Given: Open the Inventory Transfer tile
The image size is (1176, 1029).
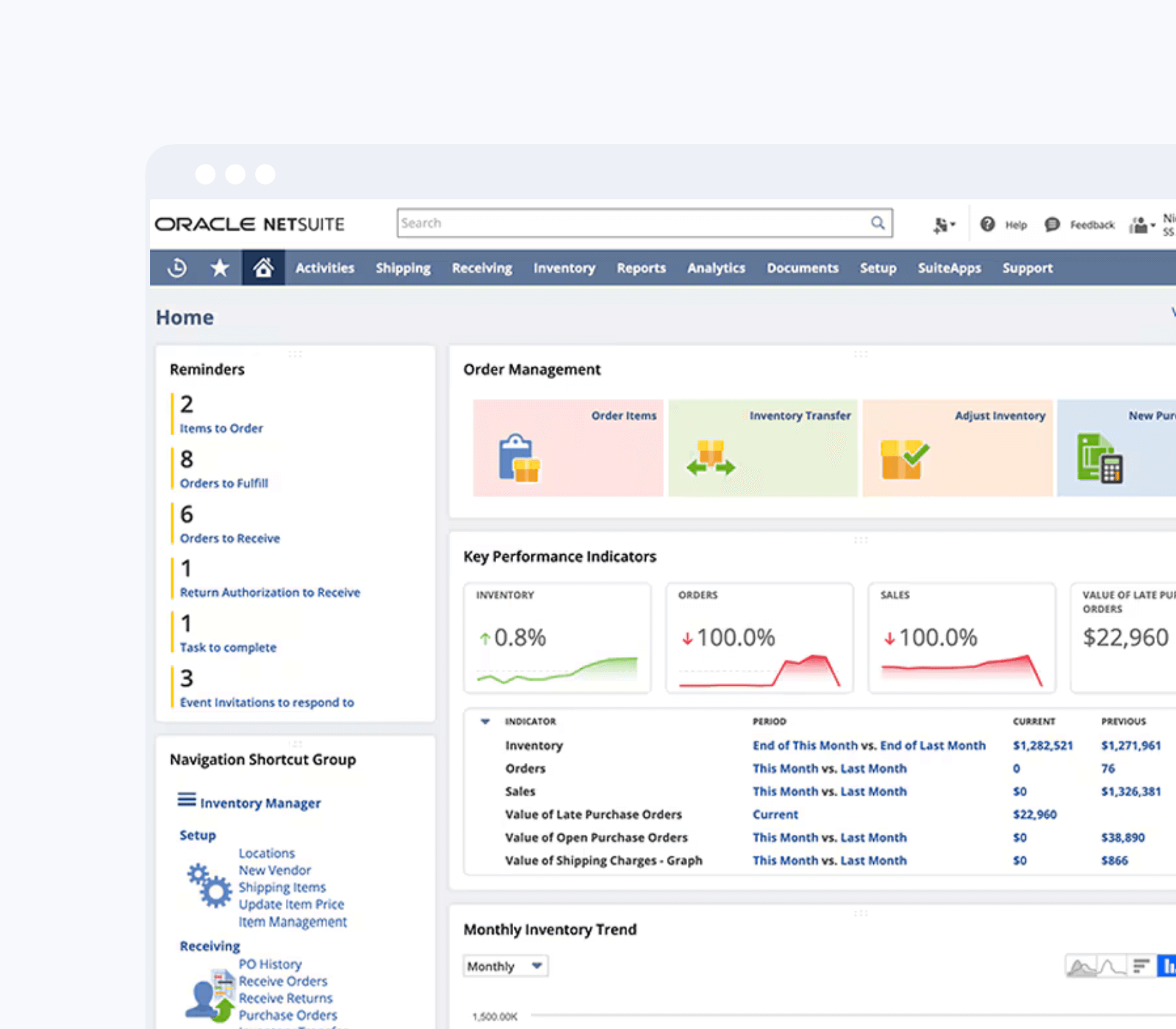Looking at the screenshot, I should tap(763, 448).
